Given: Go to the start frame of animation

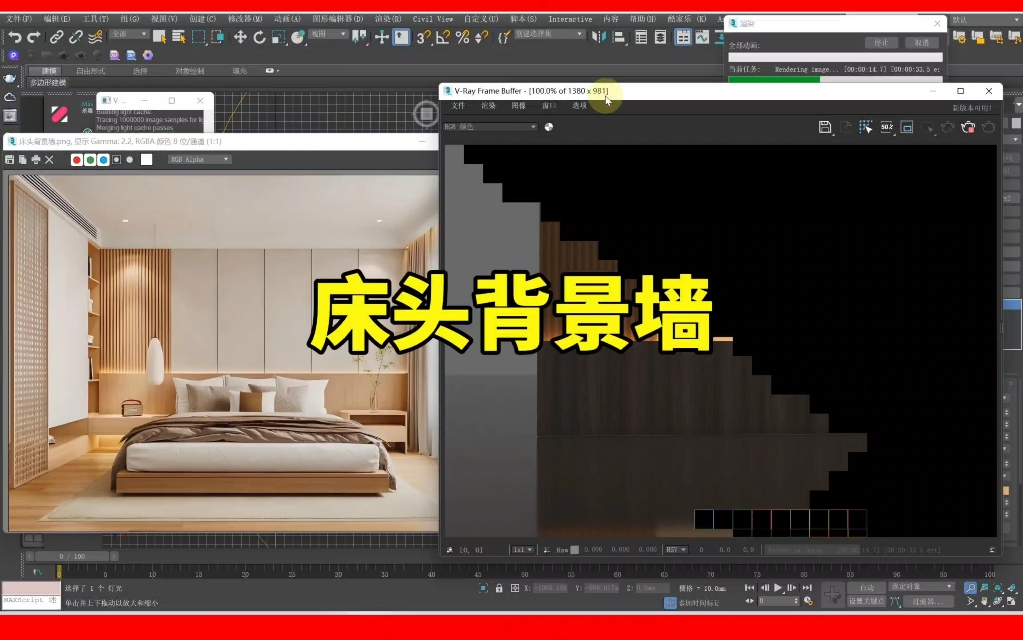Looking at the screenshot, I should 749,588.
